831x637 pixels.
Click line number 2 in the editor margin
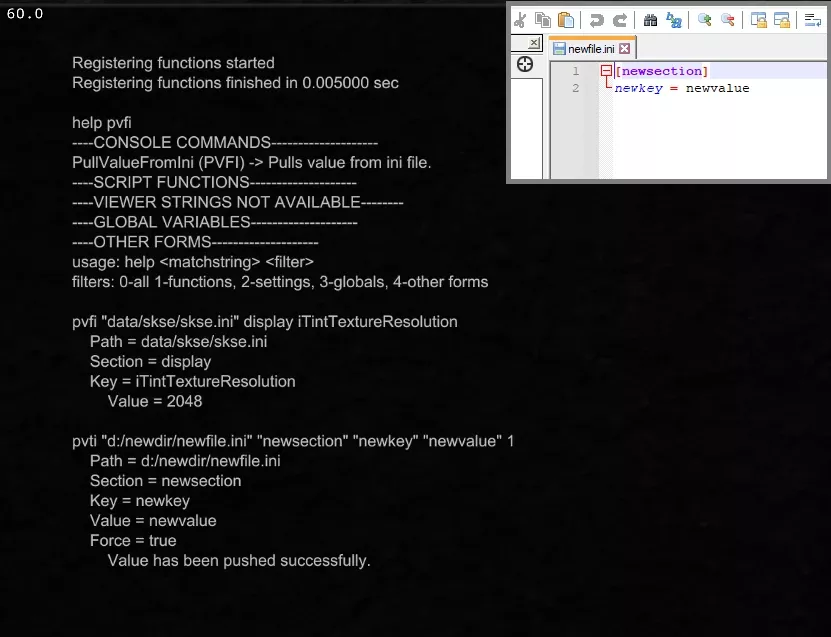(x=576, y=88)
